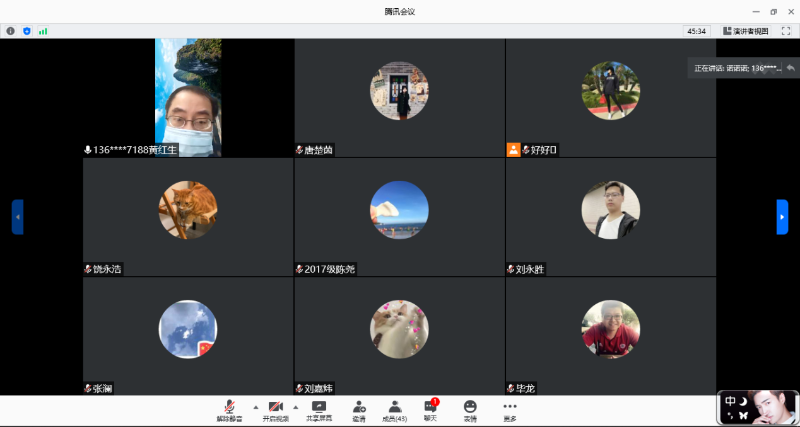This screenshot has width=800, height=427.
Task: Click name label 好好口
Action: tap(544, 150)
